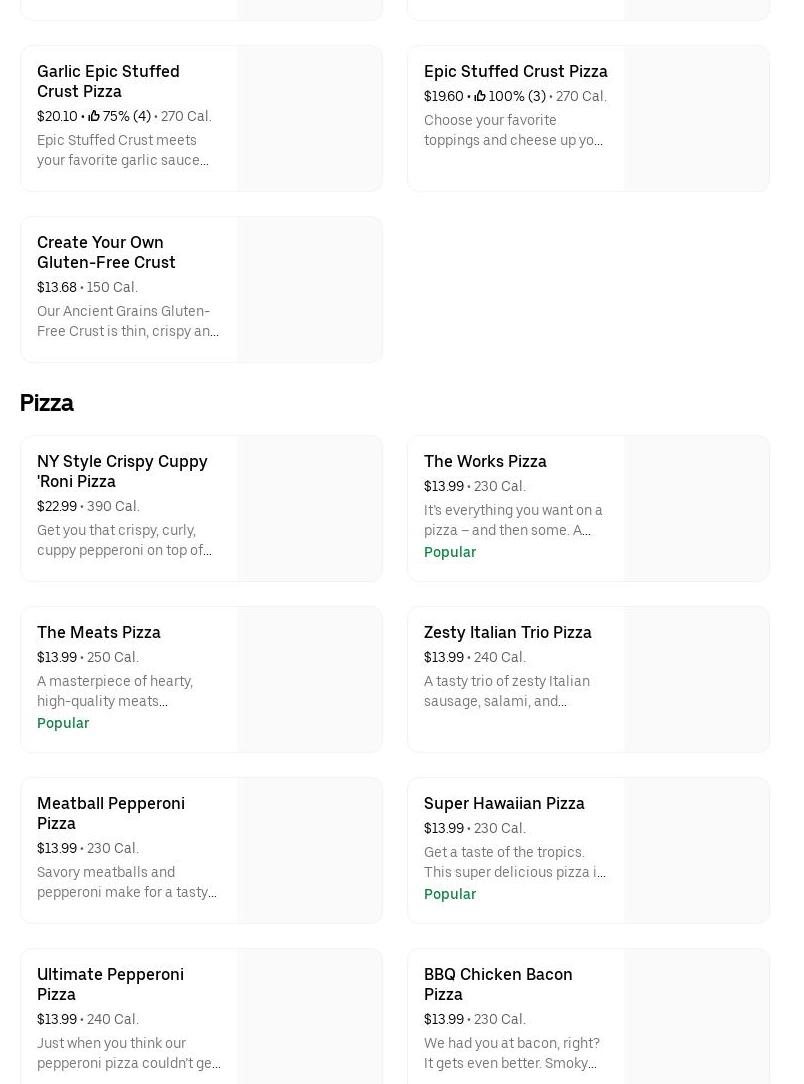Click the Super Hawaiian Pizza image thumbnail

[696, 850]
